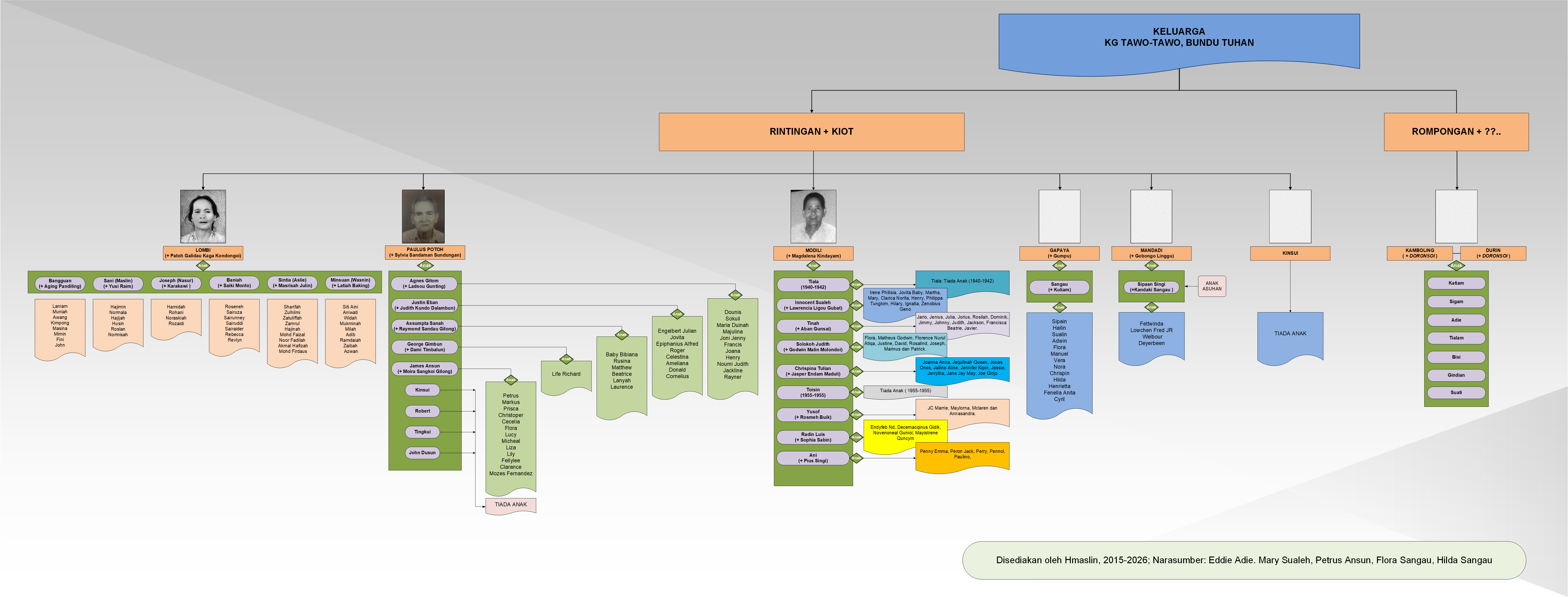Select the ROMPONGAN + ??.. box

(1456, 132)
